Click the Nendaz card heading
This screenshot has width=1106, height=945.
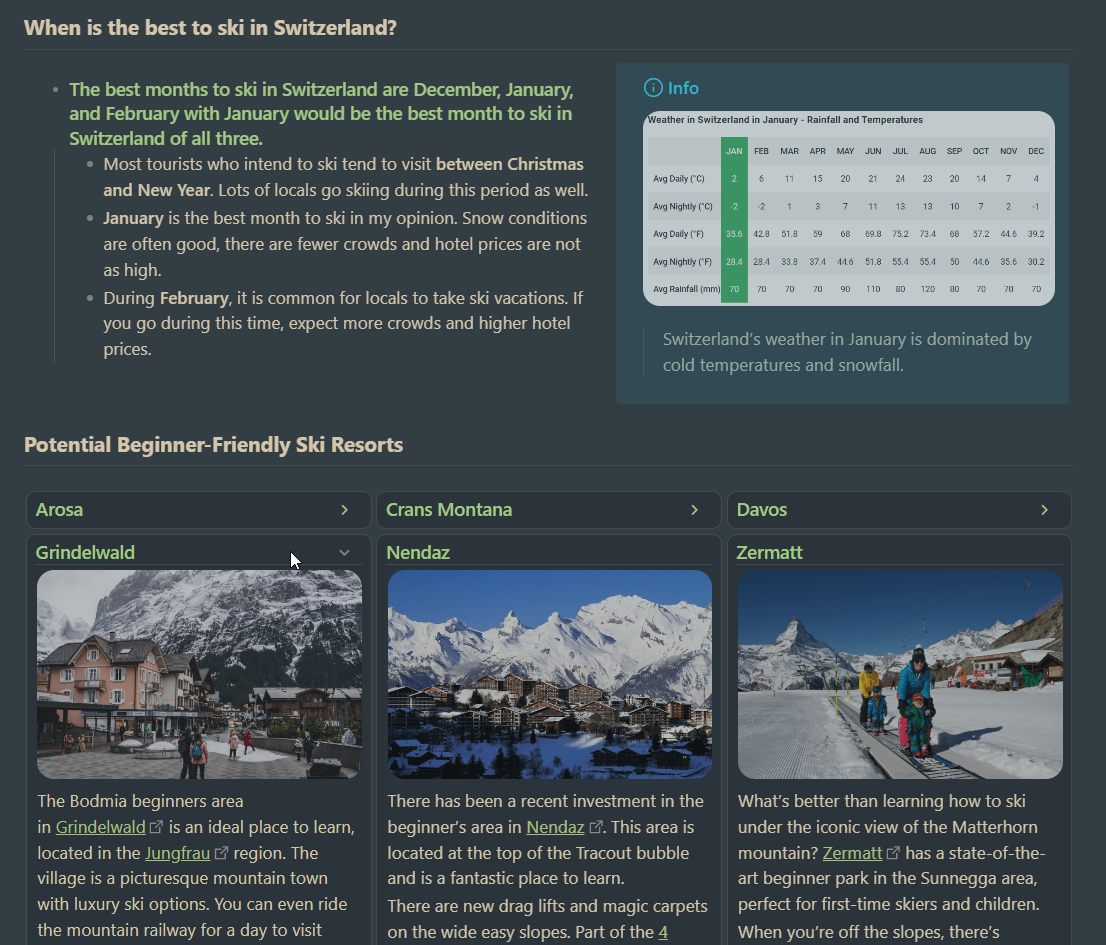(x=418, y=553)
